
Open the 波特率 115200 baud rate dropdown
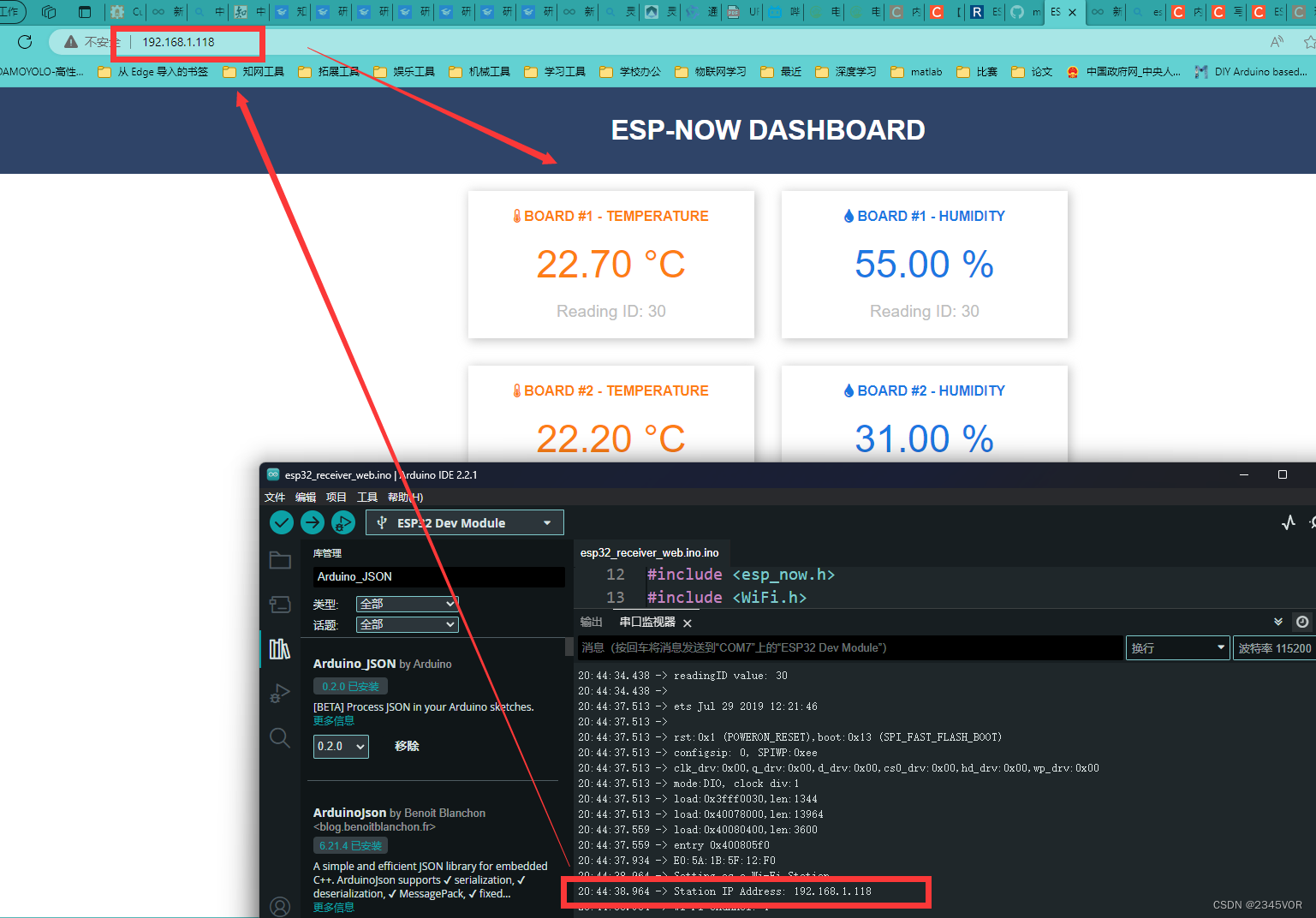point(1274,648)
